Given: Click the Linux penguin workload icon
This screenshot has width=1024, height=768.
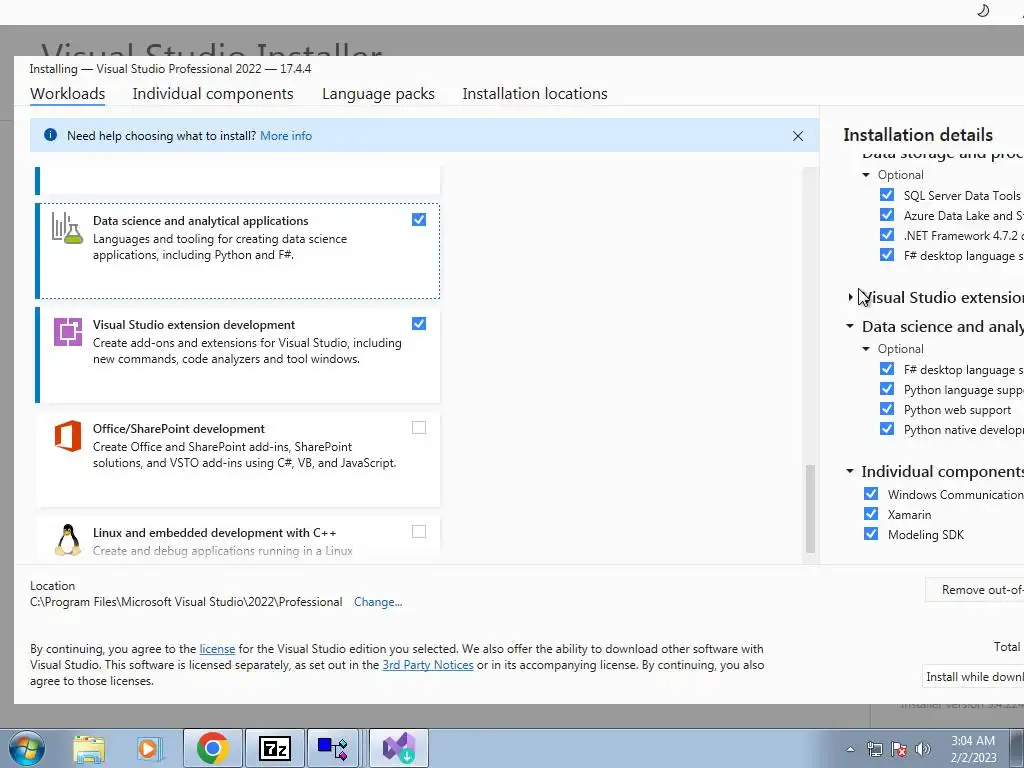Looking at the screenshot, I should (68, 539).
